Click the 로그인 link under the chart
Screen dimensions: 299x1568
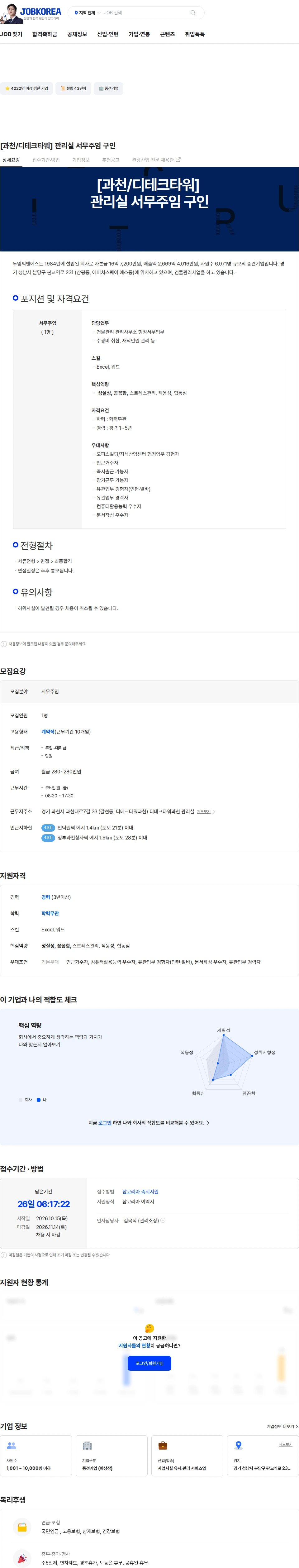tap(105, 1122)
